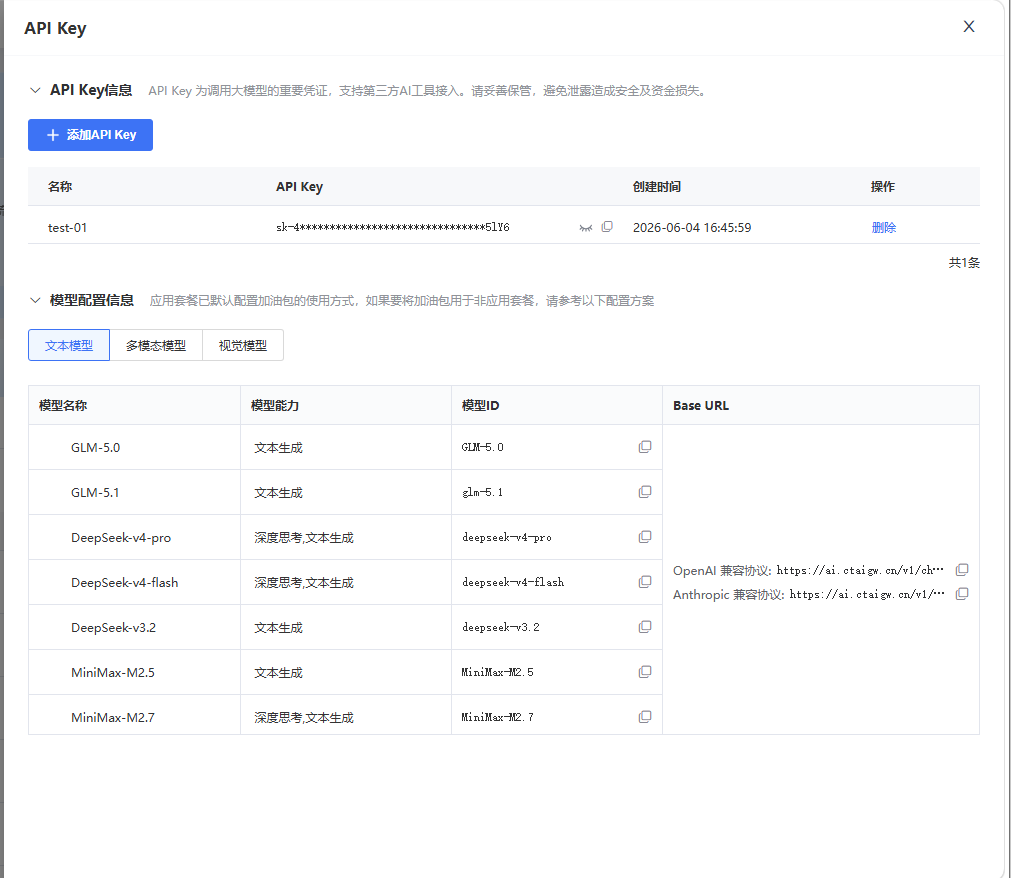Collapse the API Key信息 section

[x=35, y=90]
